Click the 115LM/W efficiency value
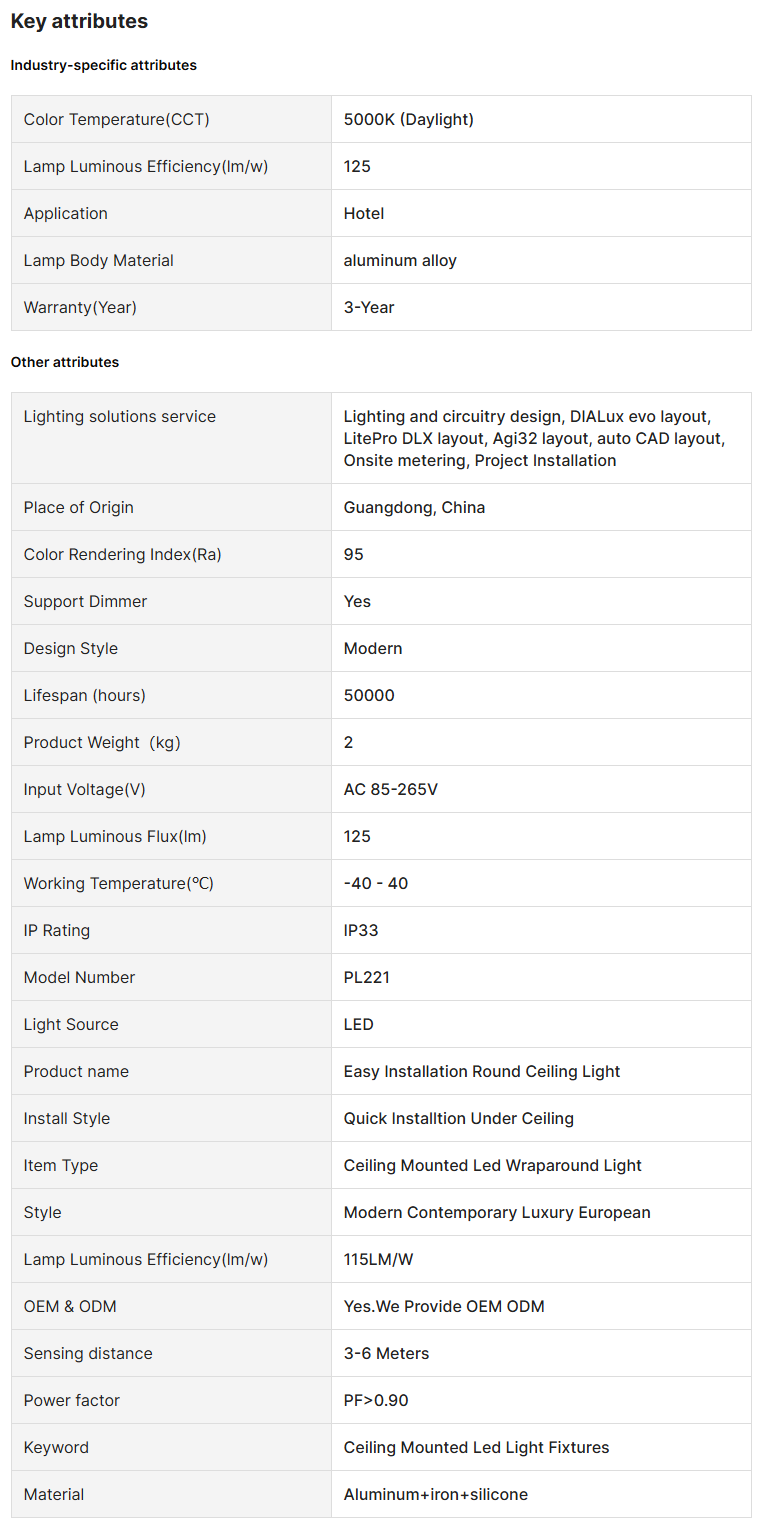Screen dimensions: 768x1526 click(378, 1259)
